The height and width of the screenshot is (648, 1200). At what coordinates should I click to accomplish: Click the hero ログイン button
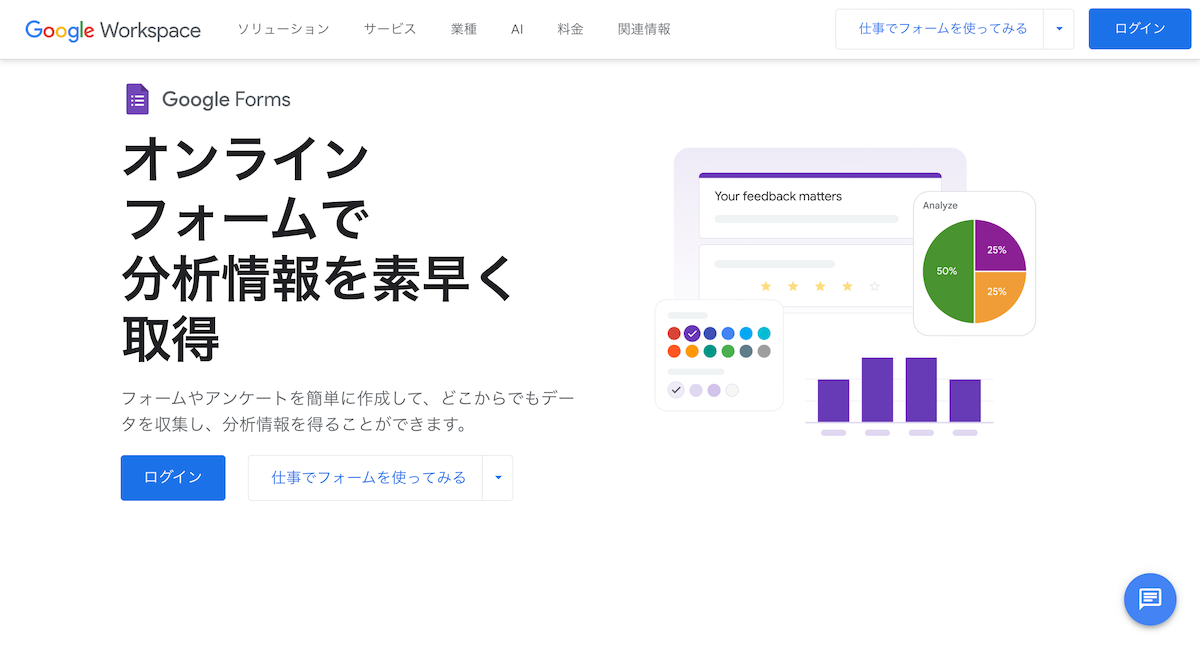[173, 478]
